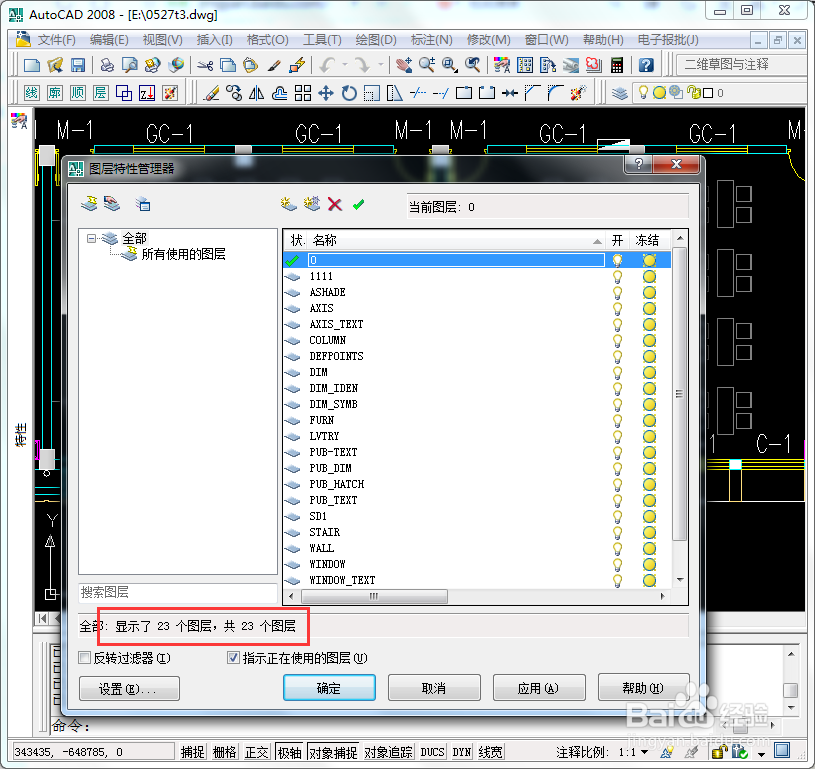Freeze the STAIR layer
Viewport: 815px width, 769px height.
pyautogui.click(x=649, y=532)
